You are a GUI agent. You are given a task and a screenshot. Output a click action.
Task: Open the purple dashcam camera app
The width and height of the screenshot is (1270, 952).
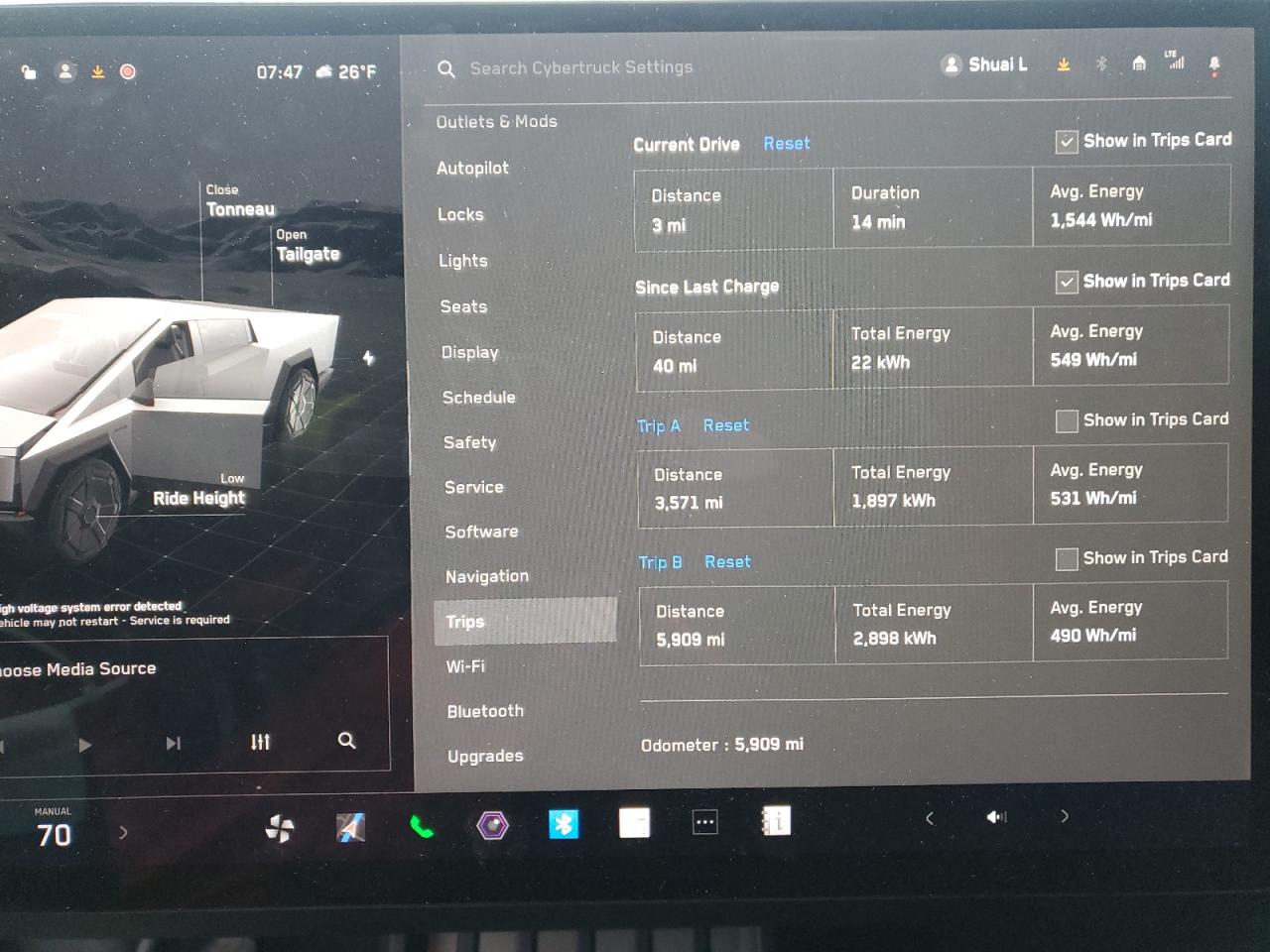pos(492,825)
